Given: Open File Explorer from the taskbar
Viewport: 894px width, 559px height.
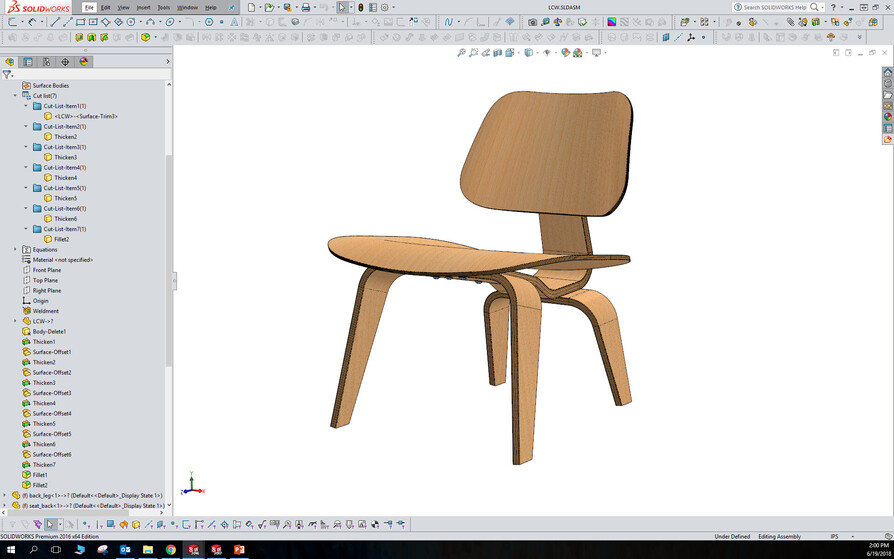Looking at the screenshot, I should coord(148,550).
